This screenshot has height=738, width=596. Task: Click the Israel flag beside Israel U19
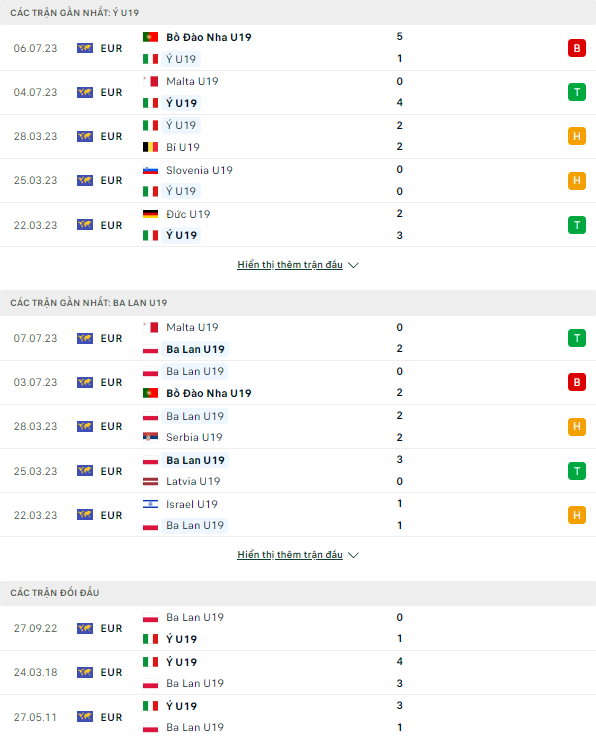pyautogui.click(x=150, y=504)
